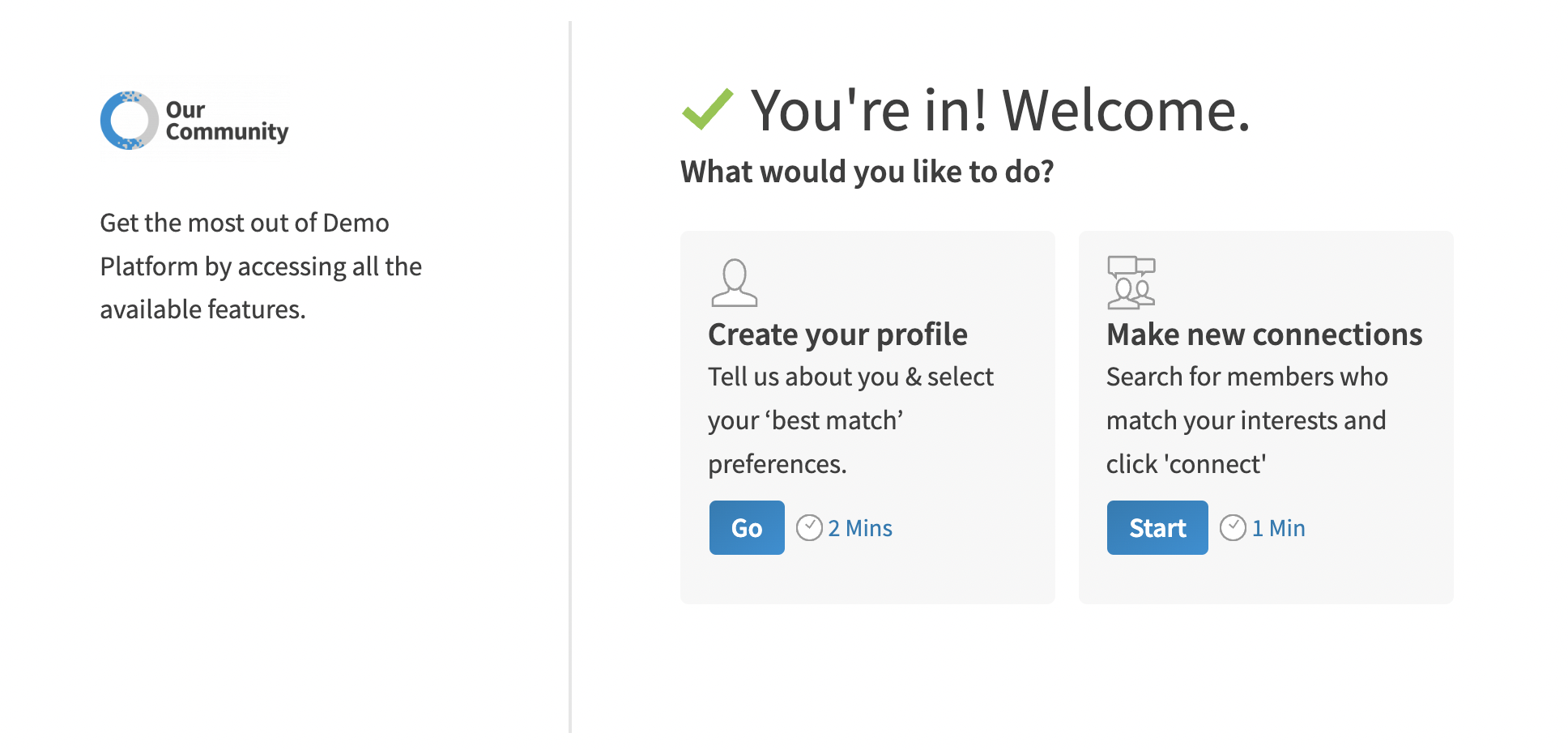Click the "2 Mins" time label

pos(860,528)
